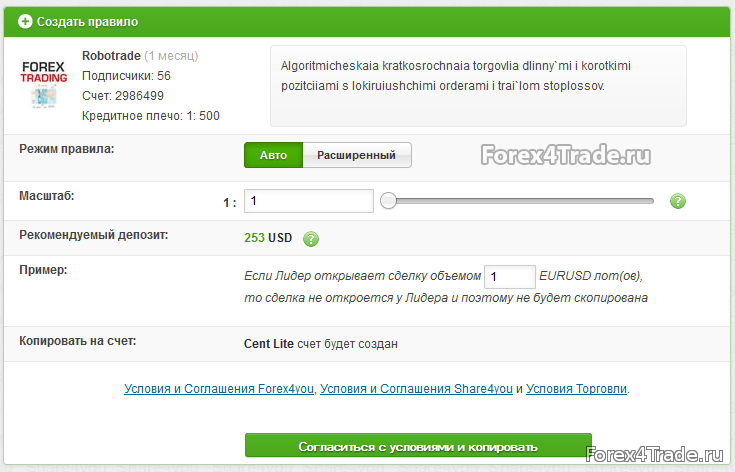Click the help icon next to scale slider

[677, 201]
